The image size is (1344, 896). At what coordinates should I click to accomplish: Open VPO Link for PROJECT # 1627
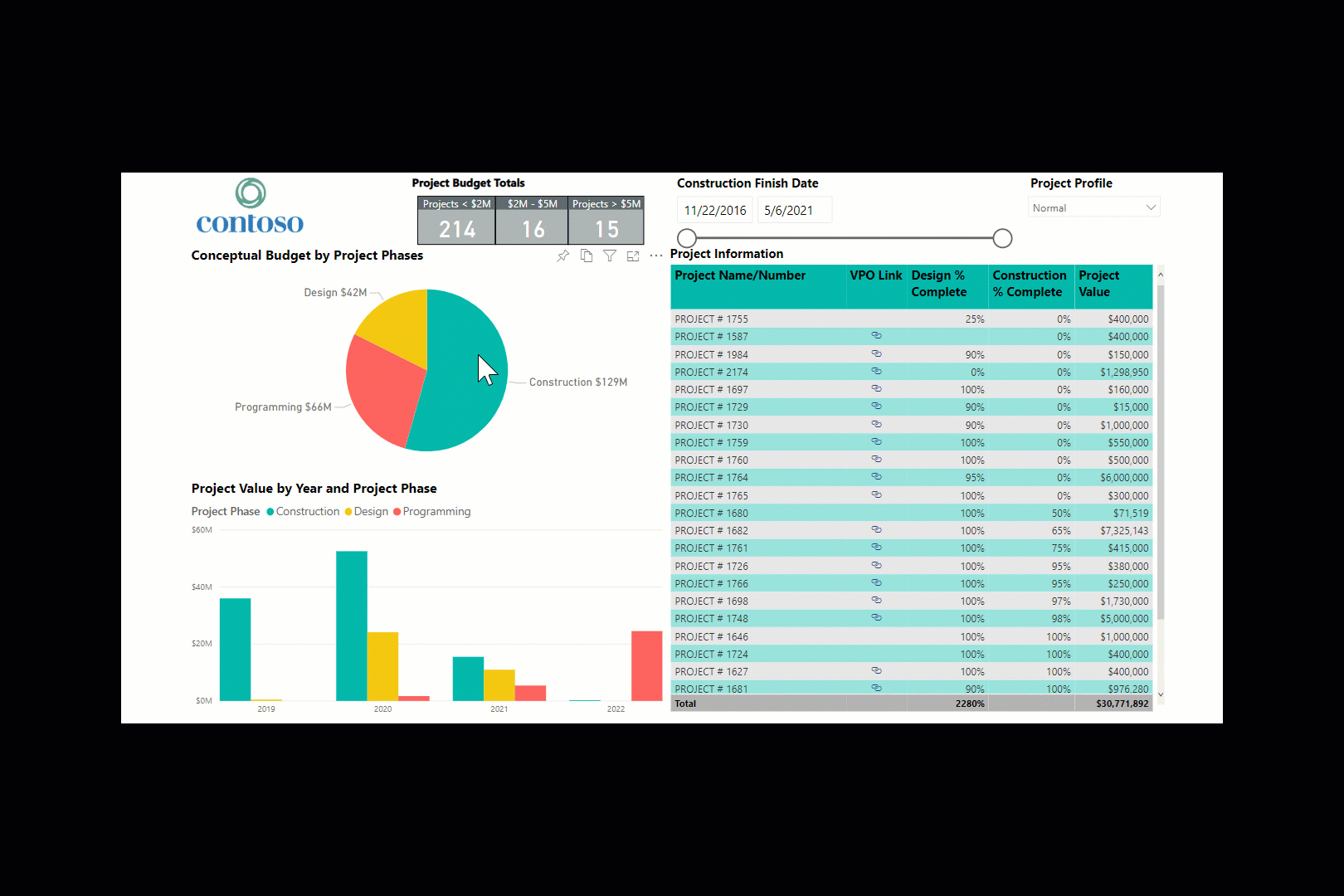[876, 671]
